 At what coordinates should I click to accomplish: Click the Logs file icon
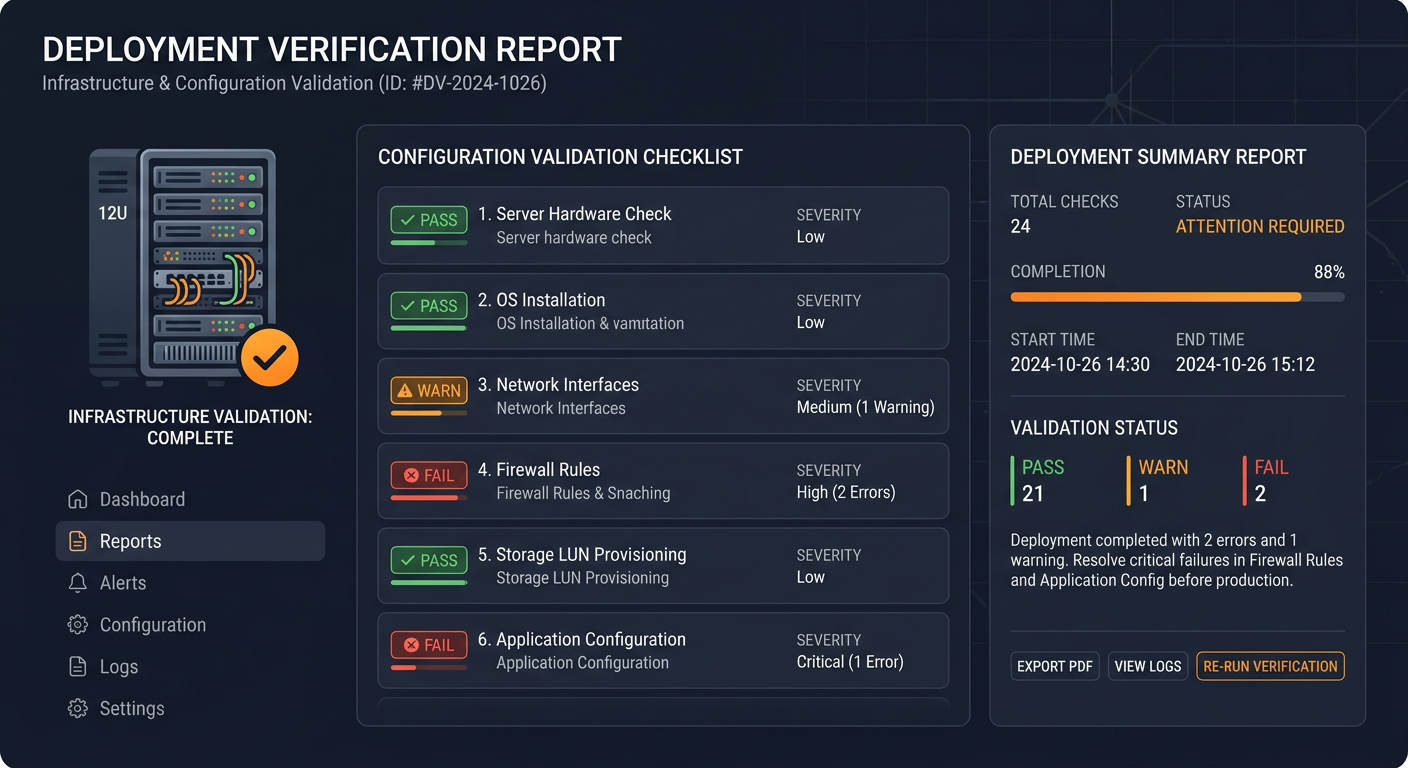tap(77, 667)
